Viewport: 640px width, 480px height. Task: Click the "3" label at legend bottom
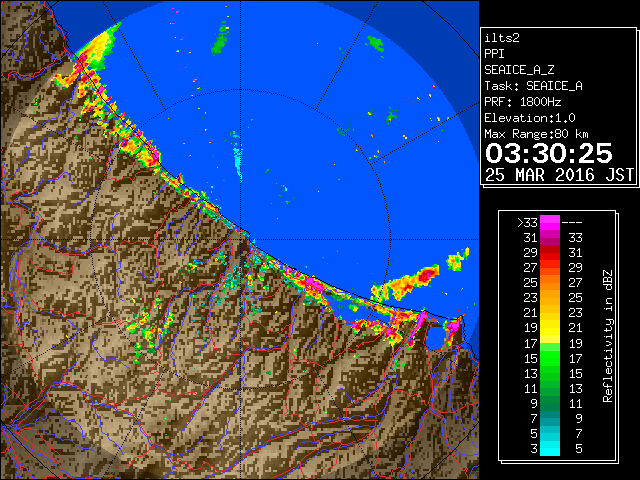click(534, 449)
